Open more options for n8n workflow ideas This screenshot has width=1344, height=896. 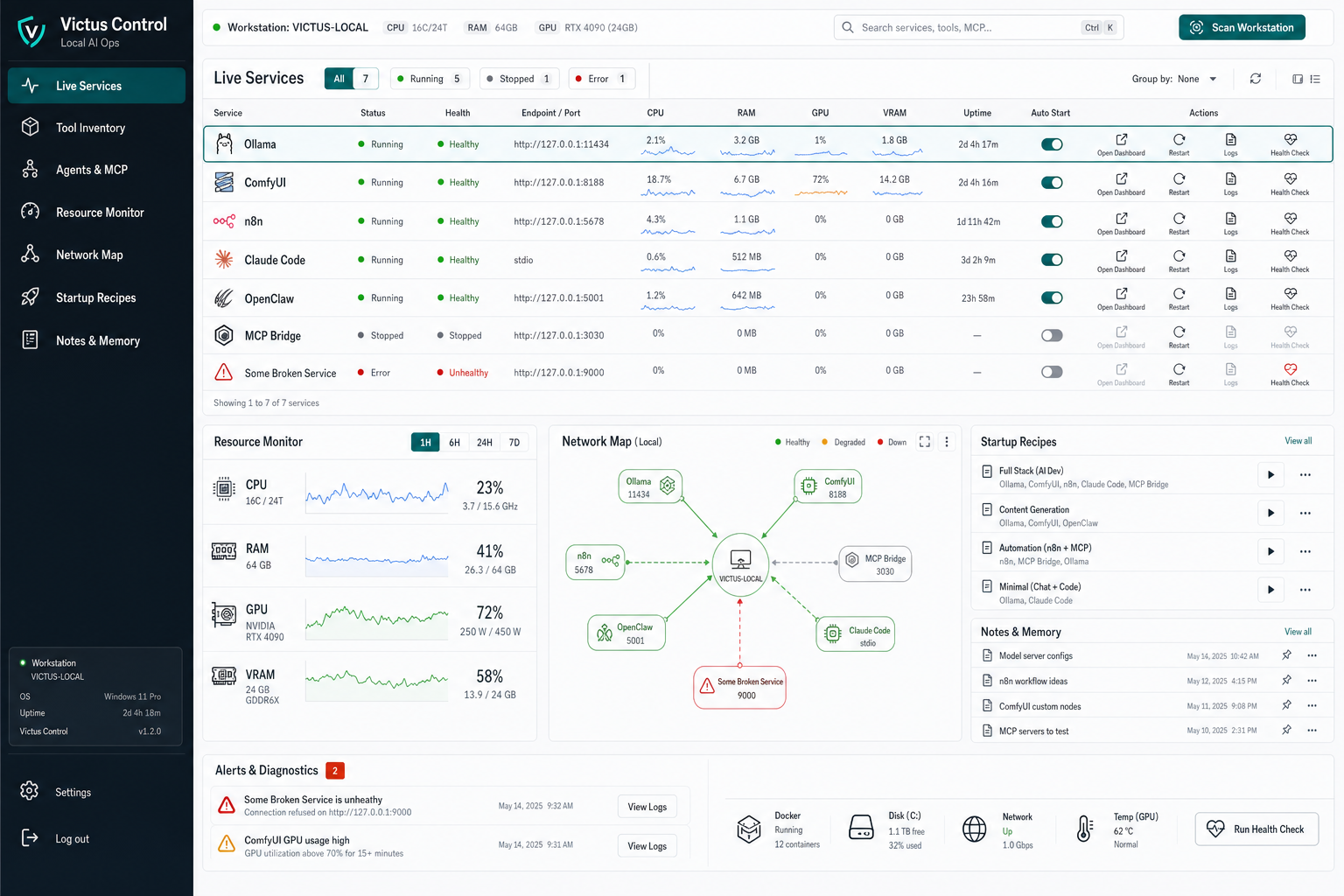(x=1312, y=681)
